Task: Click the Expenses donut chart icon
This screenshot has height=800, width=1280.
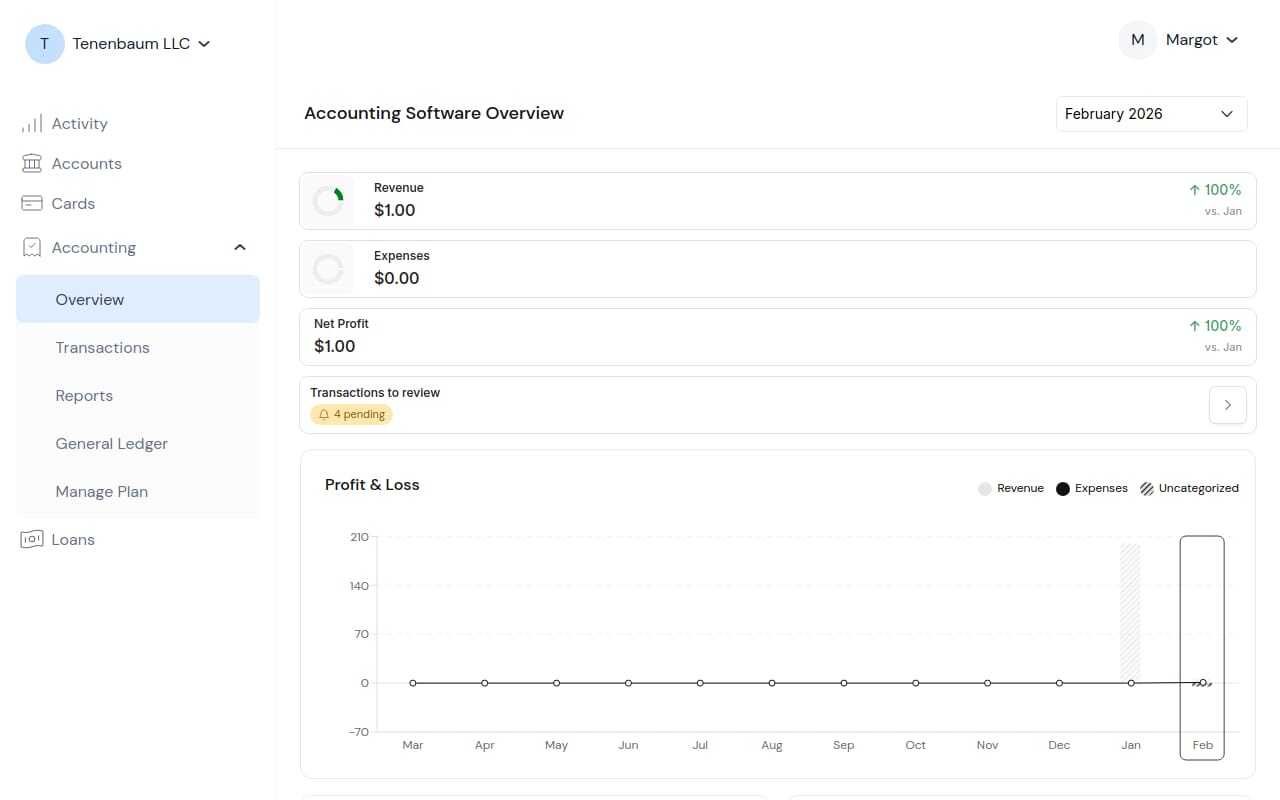Action: 328,269
